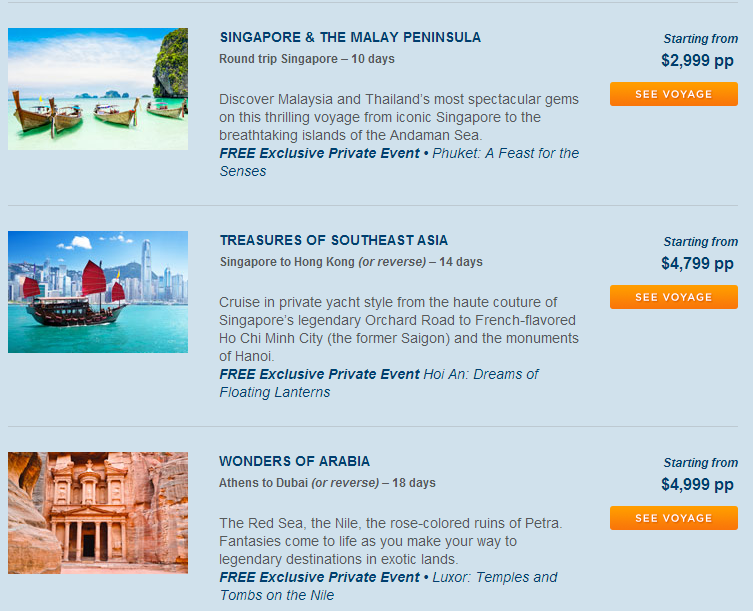Viewport: 753px width, 611px height.
Task: Click the Phuket: A Feast for the Senses event
Action: (399, 162)
